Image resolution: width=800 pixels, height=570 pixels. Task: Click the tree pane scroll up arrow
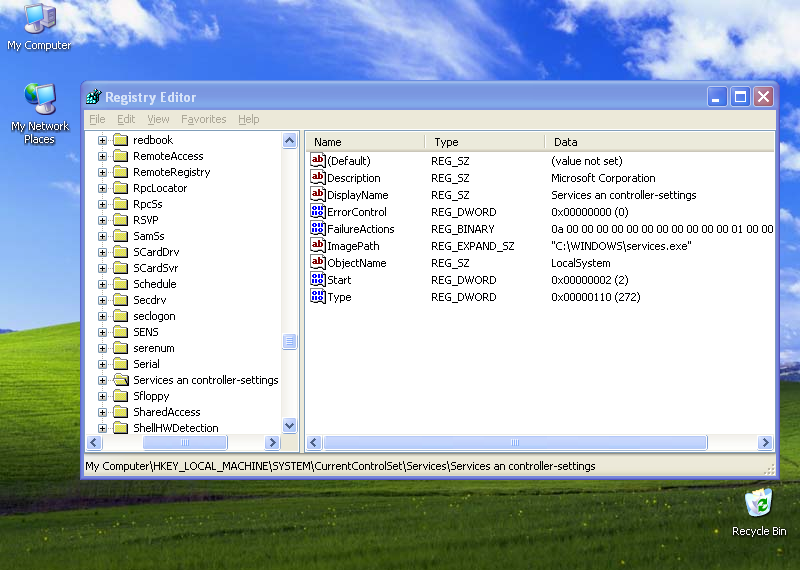[289, 140]
